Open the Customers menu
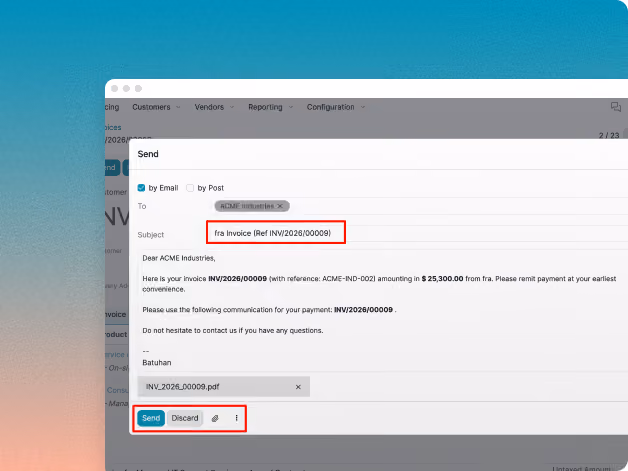Viewport: 628px width, 471px height. 156,107
